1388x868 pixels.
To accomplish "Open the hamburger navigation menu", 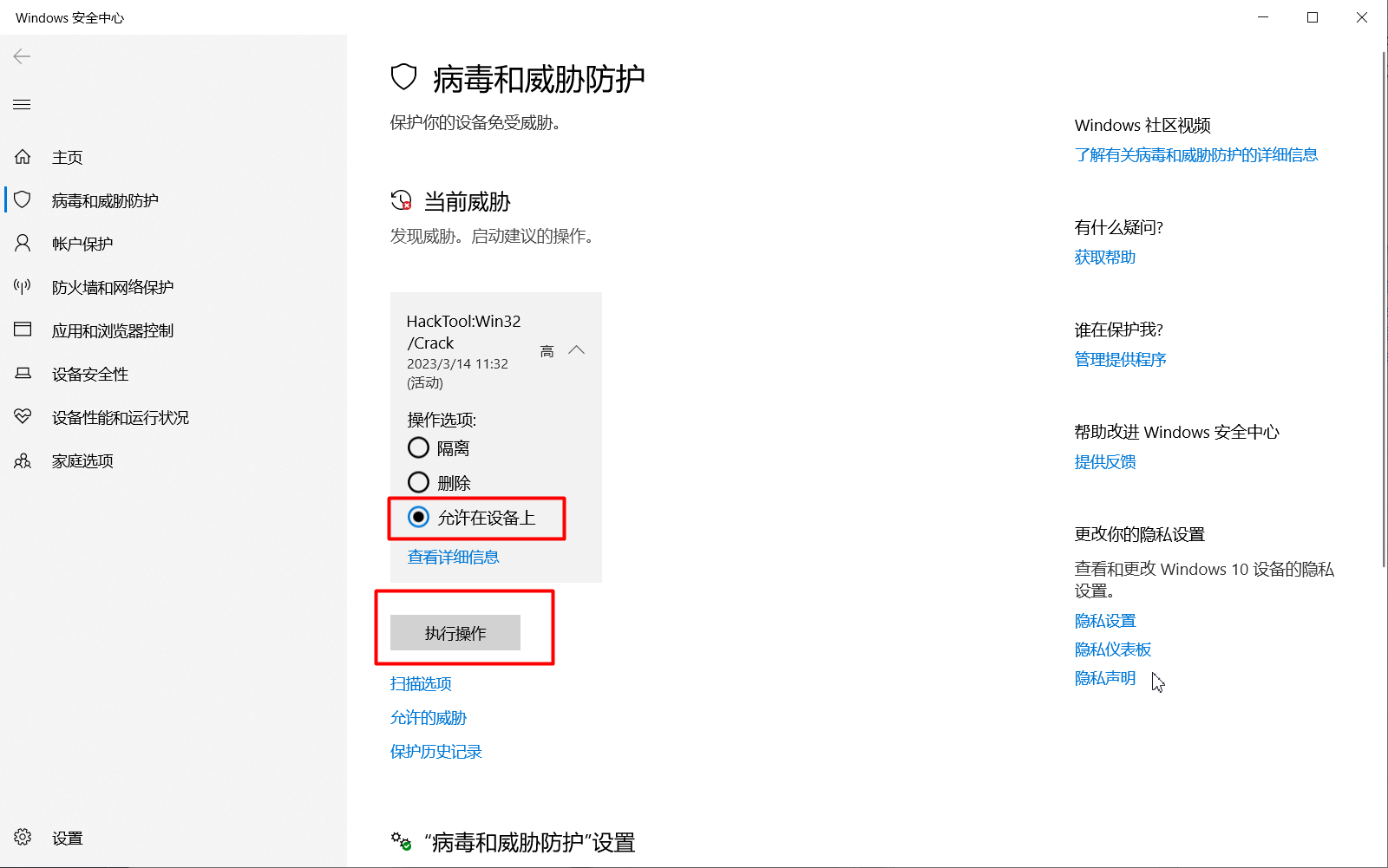I will pos(22,105).
